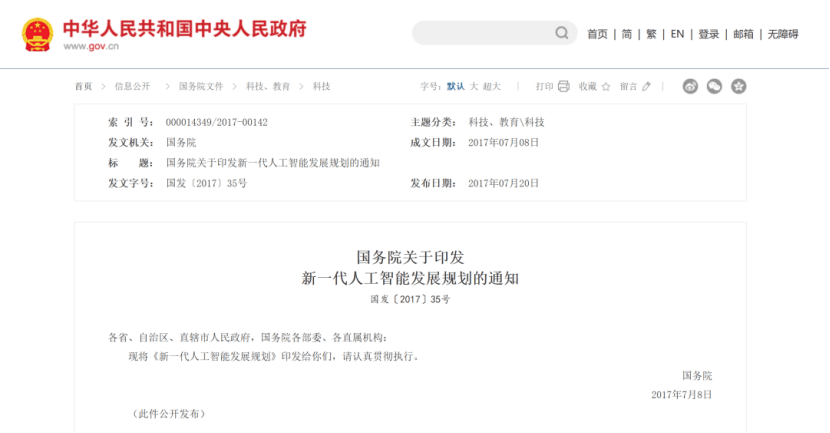
Task: Go to 信息公开 in breadcrumb
Action: pyautogui.click(x=134, y=87)
